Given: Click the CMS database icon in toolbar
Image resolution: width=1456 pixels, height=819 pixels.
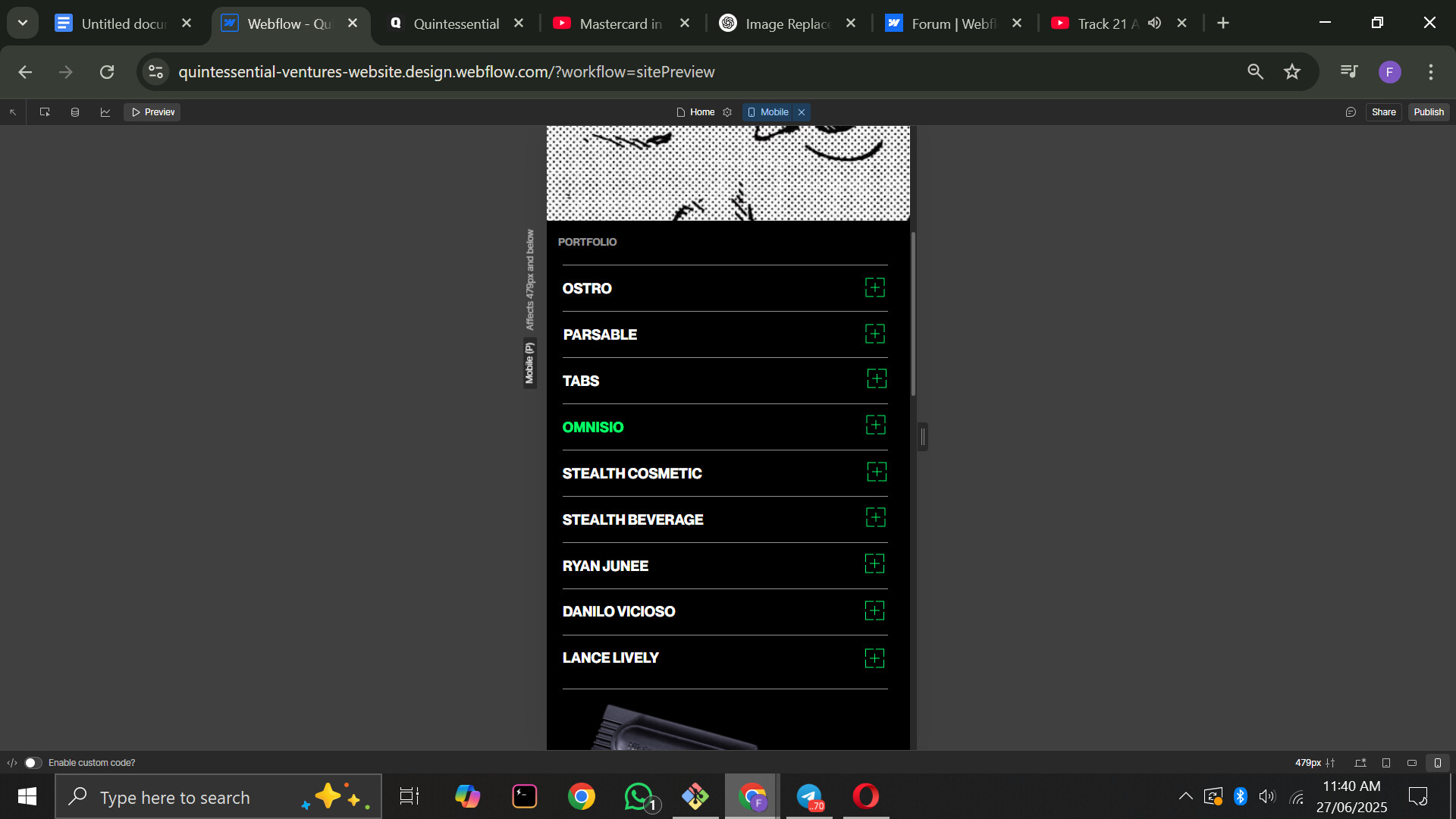Looking at the screenshot, I should pyautogui.click(x=74, y=112).
